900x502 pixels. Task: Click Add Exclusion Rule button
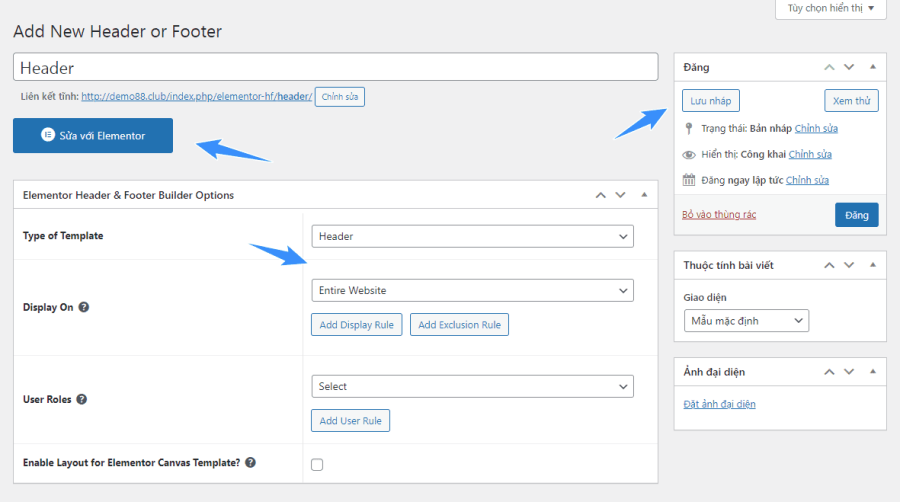[459, 325]
